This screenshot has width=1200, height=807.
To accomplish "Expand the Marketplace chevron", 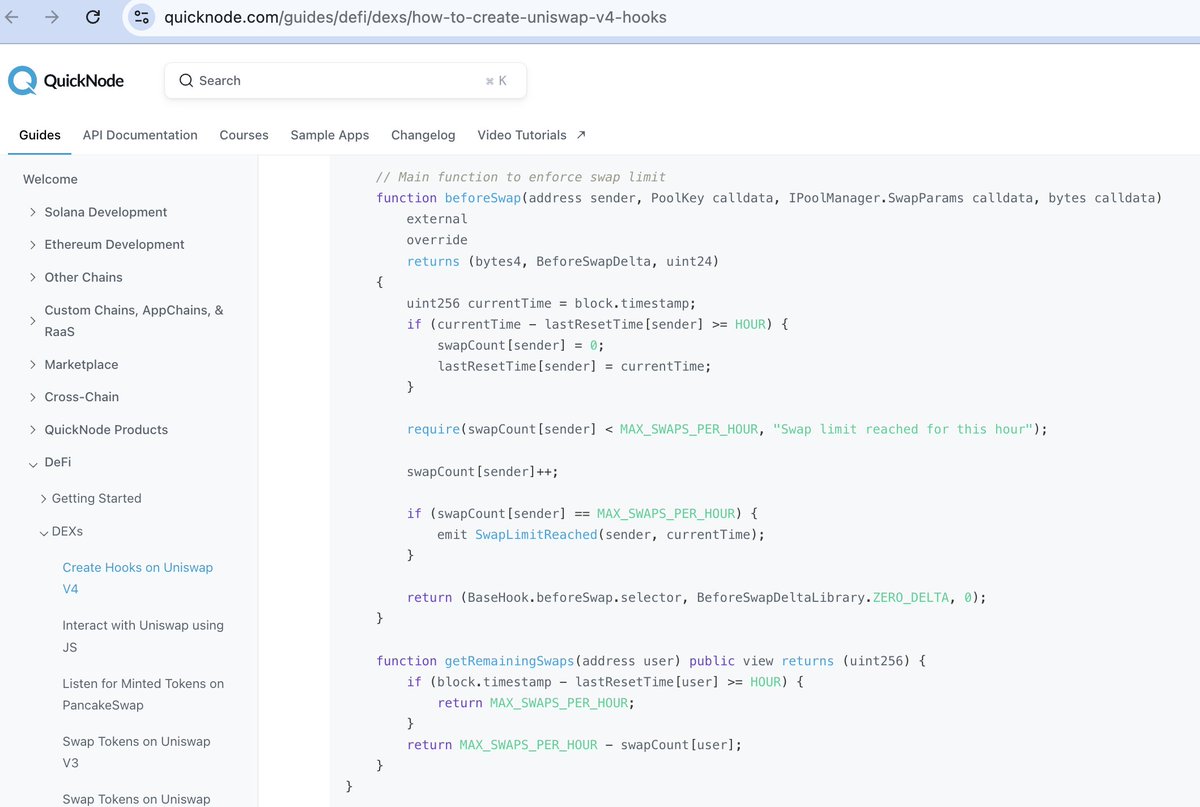I will tap(33, 365).
